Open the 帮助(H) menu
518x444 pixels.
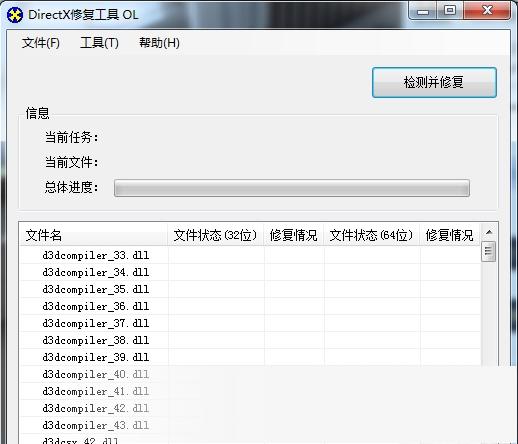click(x=159, y=43)
